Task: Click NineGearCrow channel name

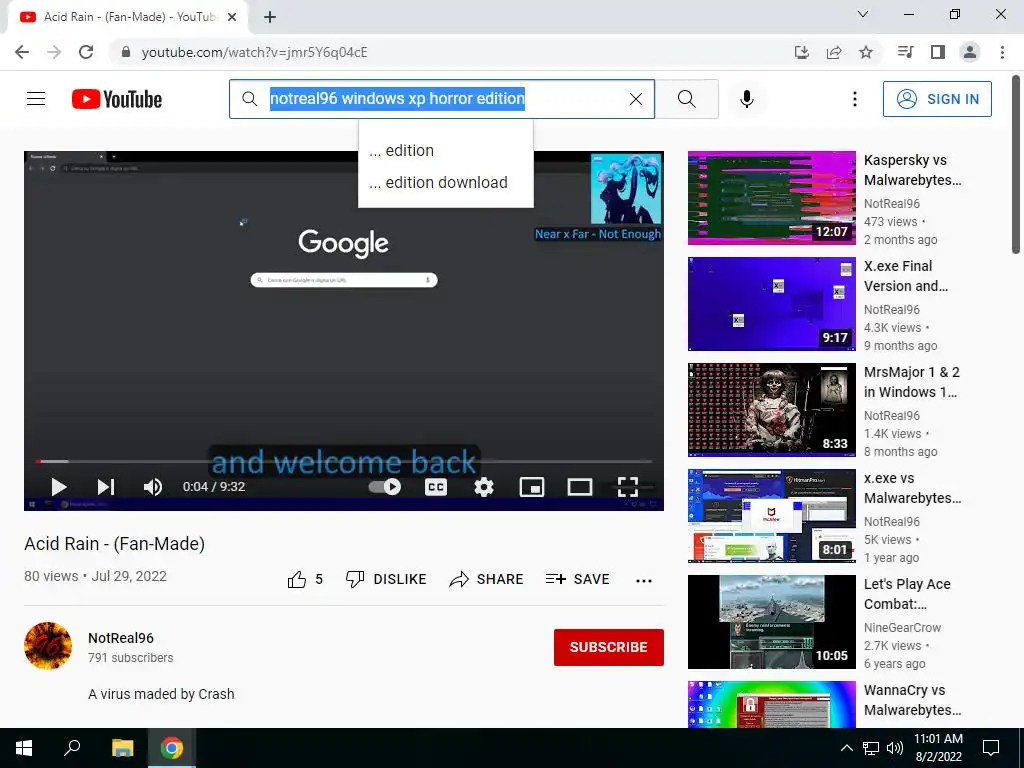Action: pyautogui.click(x=902, y=628)
